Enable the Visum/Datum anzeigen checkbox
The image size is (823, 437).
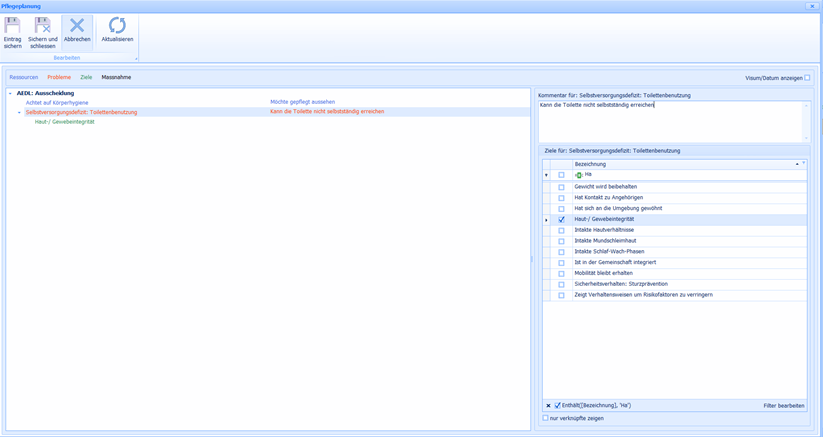tap(807, 77)
